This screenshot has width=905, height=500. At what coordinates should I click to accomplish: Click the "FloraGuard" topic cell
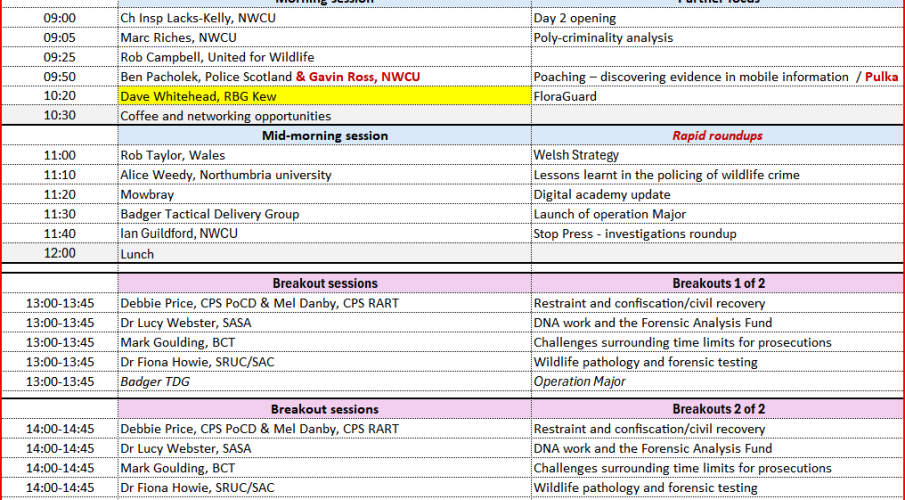click(x=565, y=96)
